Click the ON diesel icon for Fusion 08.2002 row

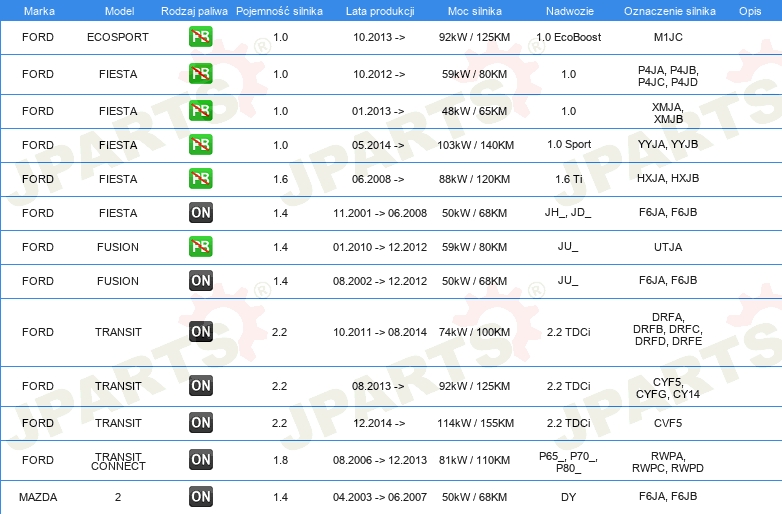(200, 281)
